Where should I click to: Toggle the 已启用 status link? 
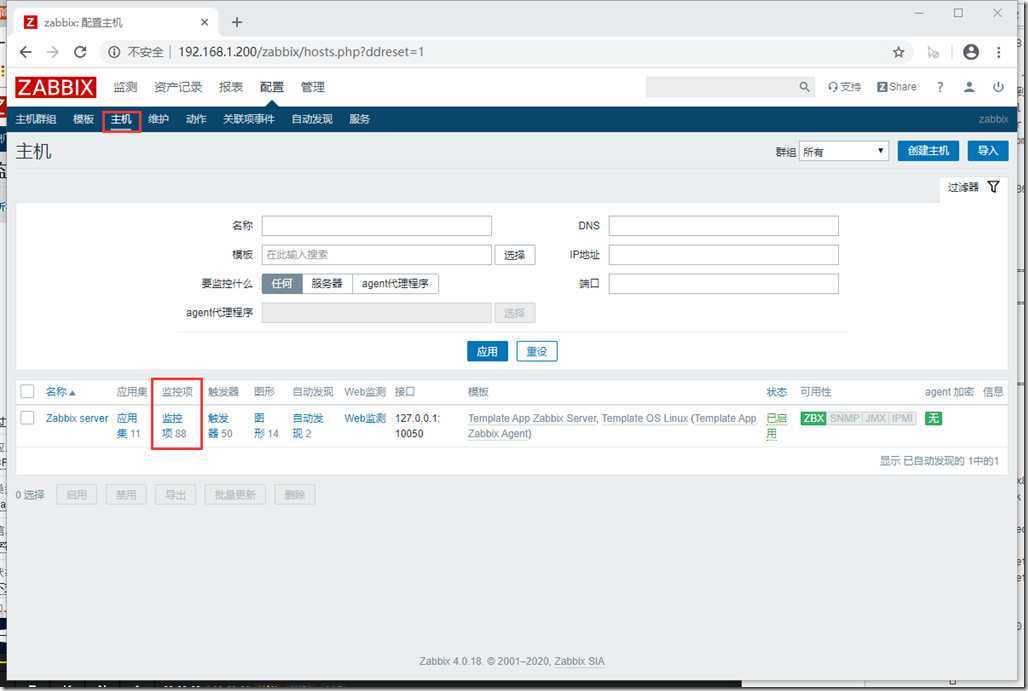pyautogui.click(x=776, y=425)
